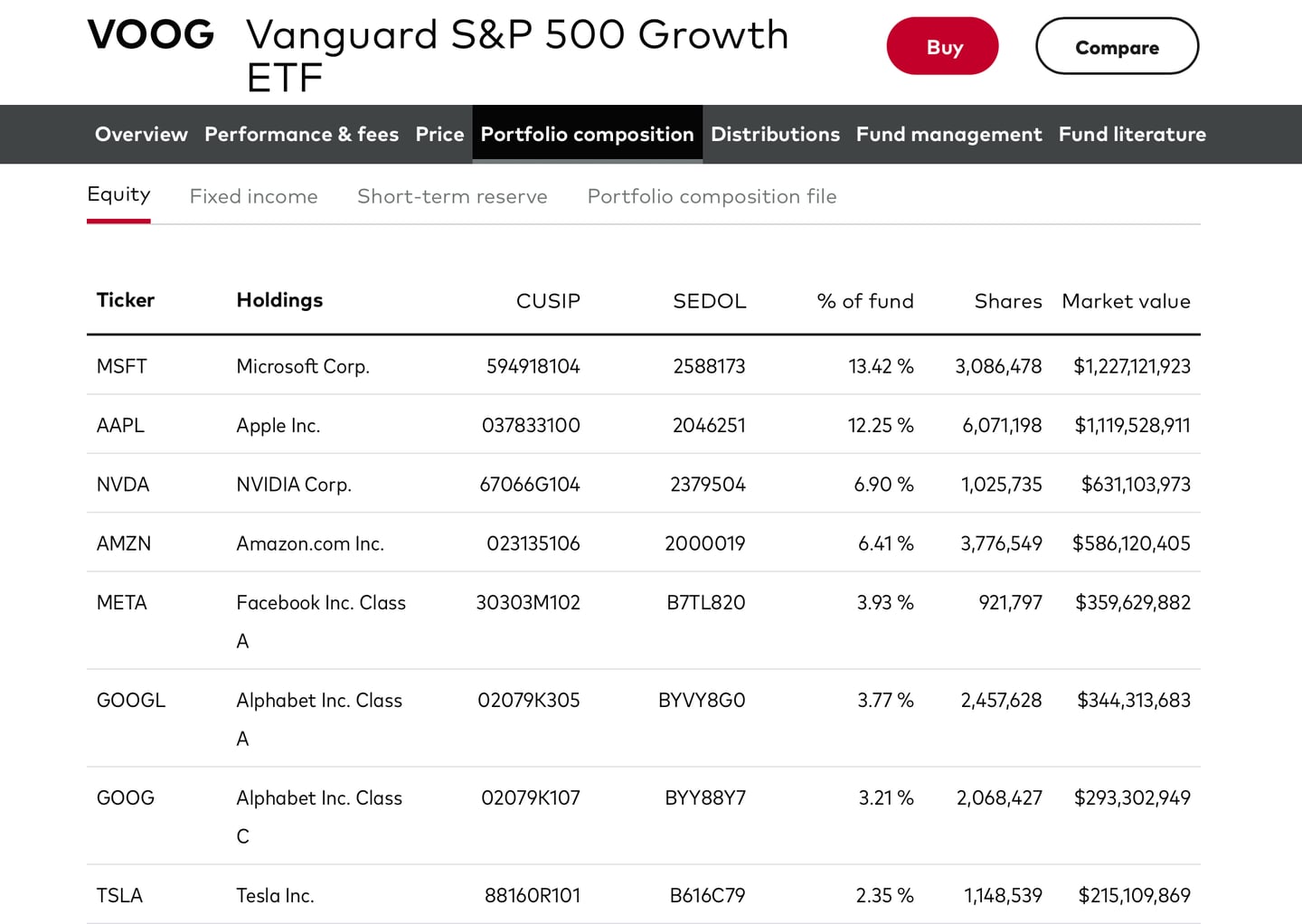
Task: Select the Equity sub-tab
Action: click(x=118, y=193)
